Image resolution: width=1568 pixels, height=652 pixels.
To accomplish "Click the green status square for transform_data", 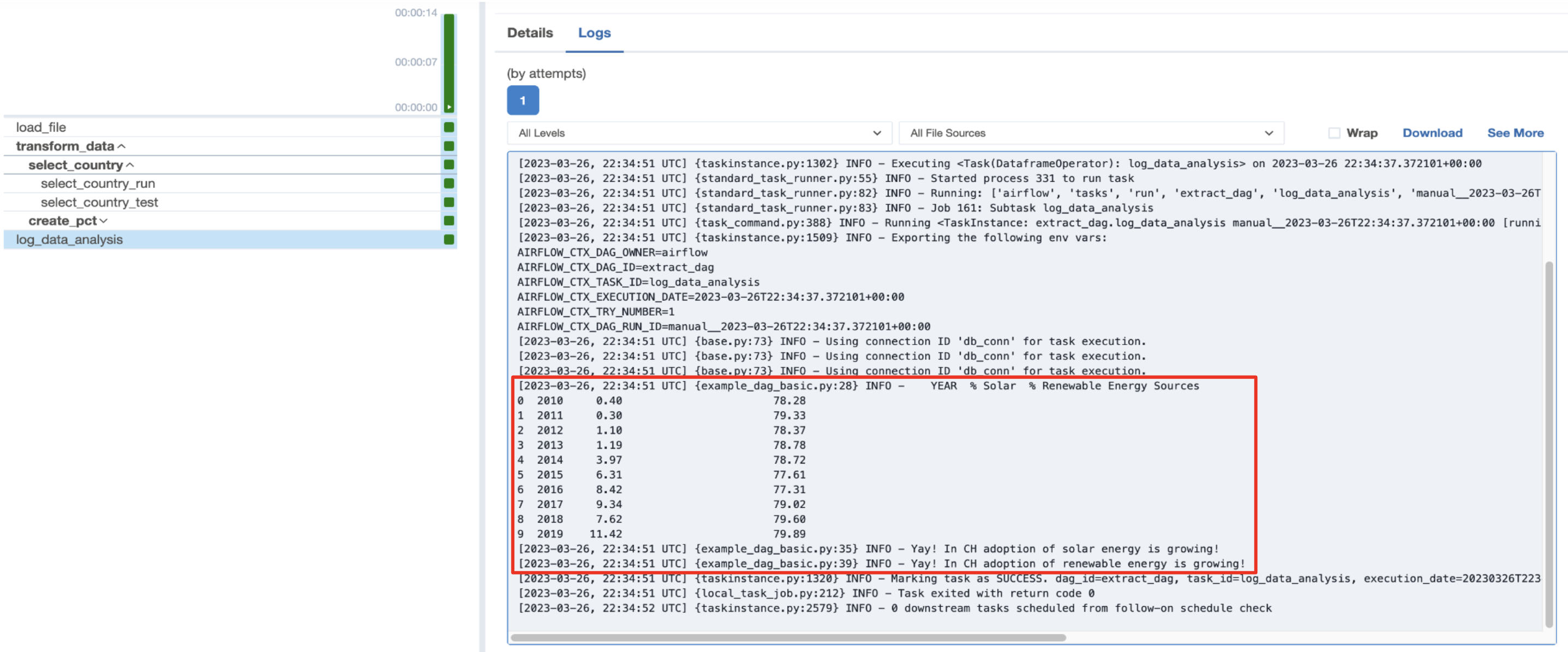I will click(449, 146).
